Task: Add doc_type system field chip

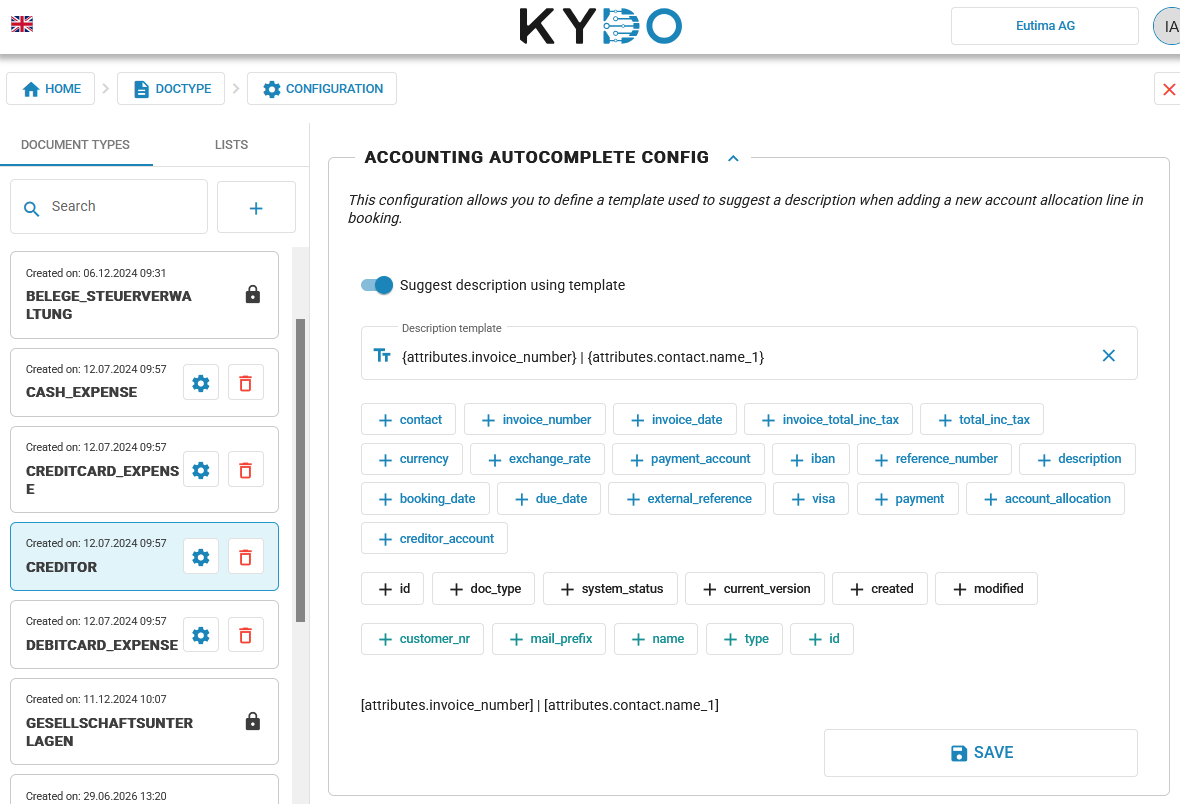Action: click(483, 589)
